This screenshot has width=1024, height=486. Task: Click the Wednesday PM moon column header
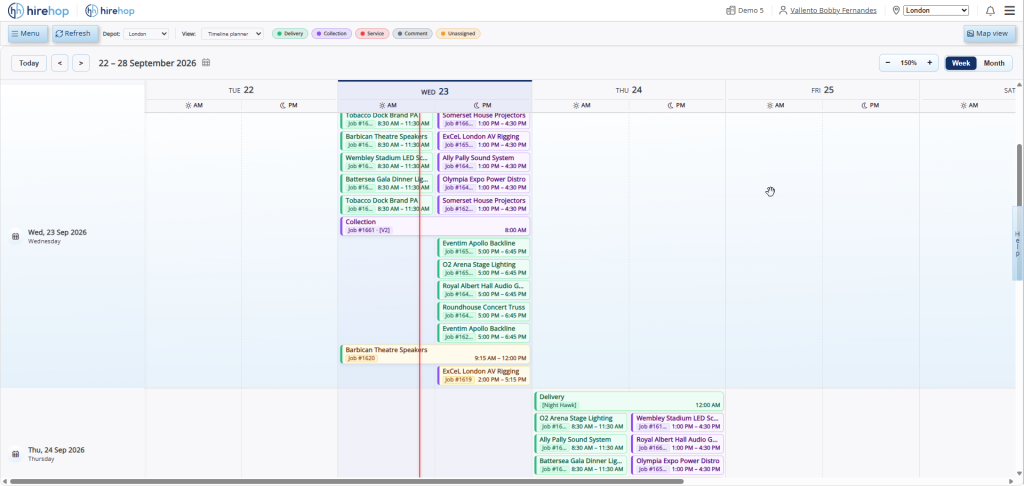[x=483, y=105]
